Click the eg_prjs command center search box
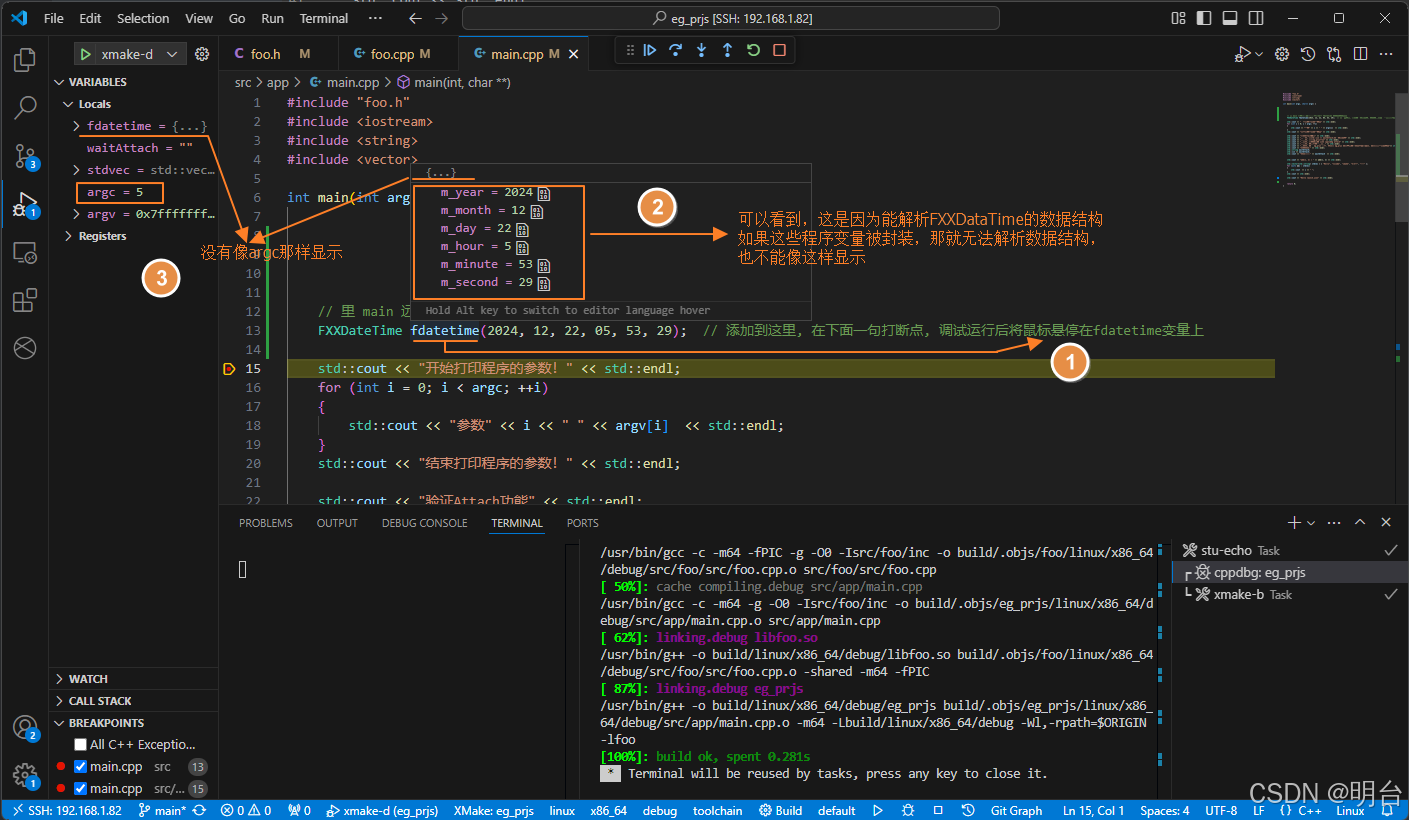This screenshot has height=820, width=1409. [x=730, y=18]
